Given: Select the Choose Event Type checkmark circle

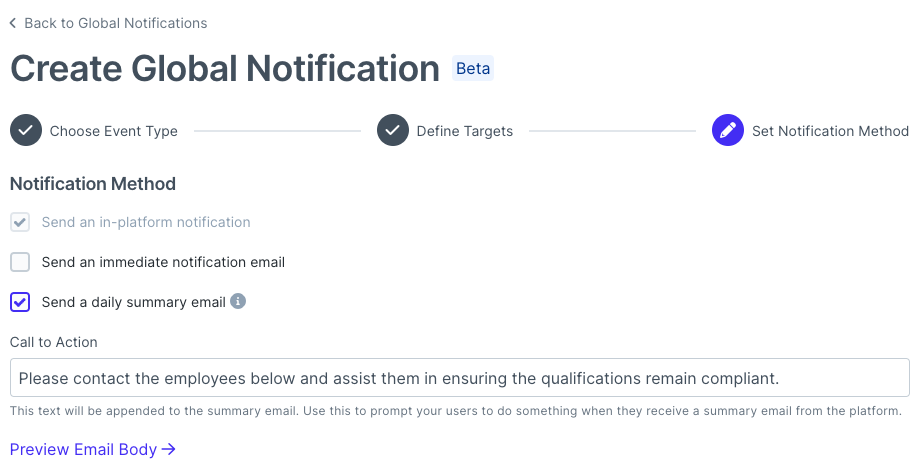Looking at the screenshot, I should coord(26,130).
